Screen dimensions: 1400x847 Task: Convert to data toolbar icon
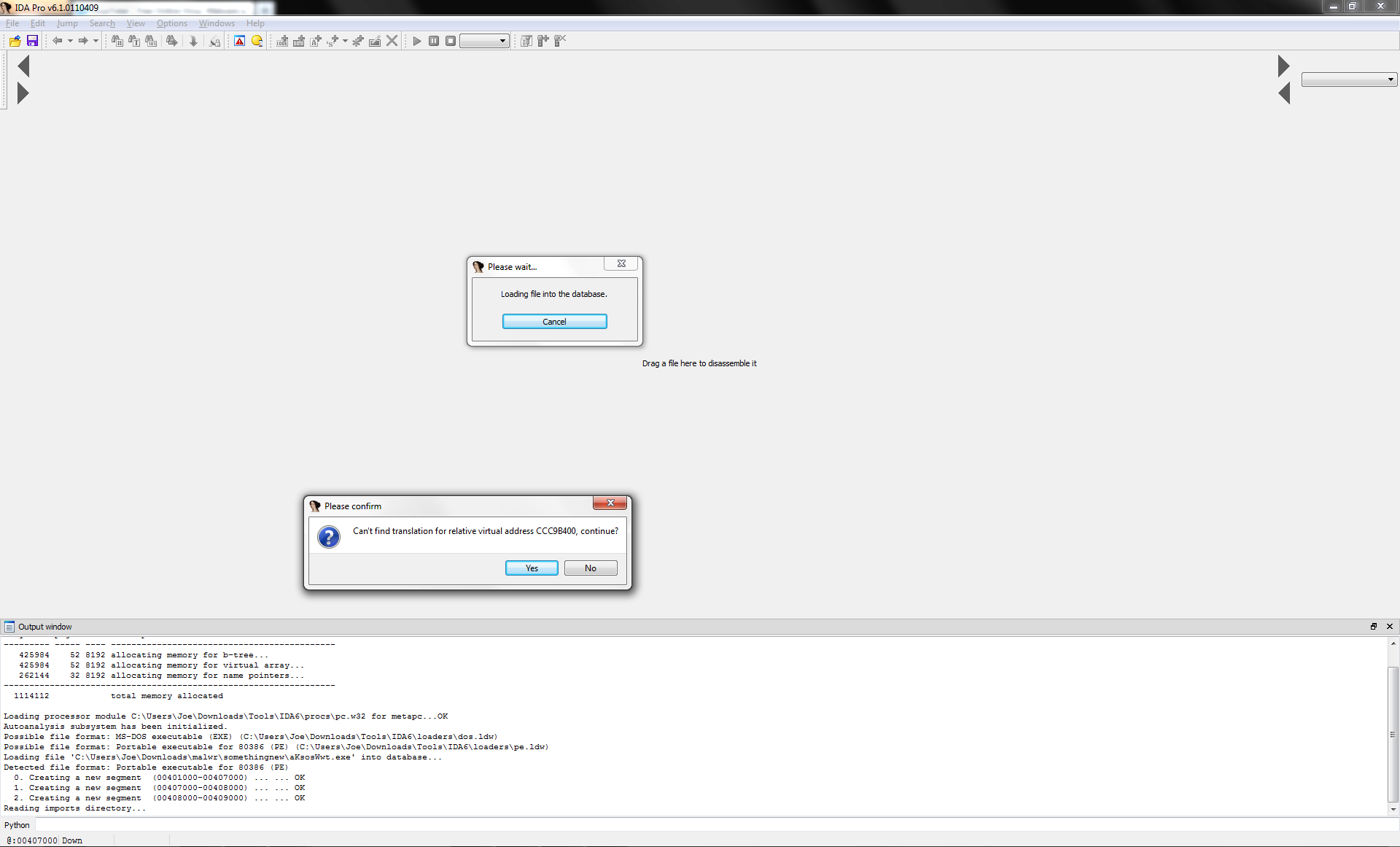click(299, 41)
